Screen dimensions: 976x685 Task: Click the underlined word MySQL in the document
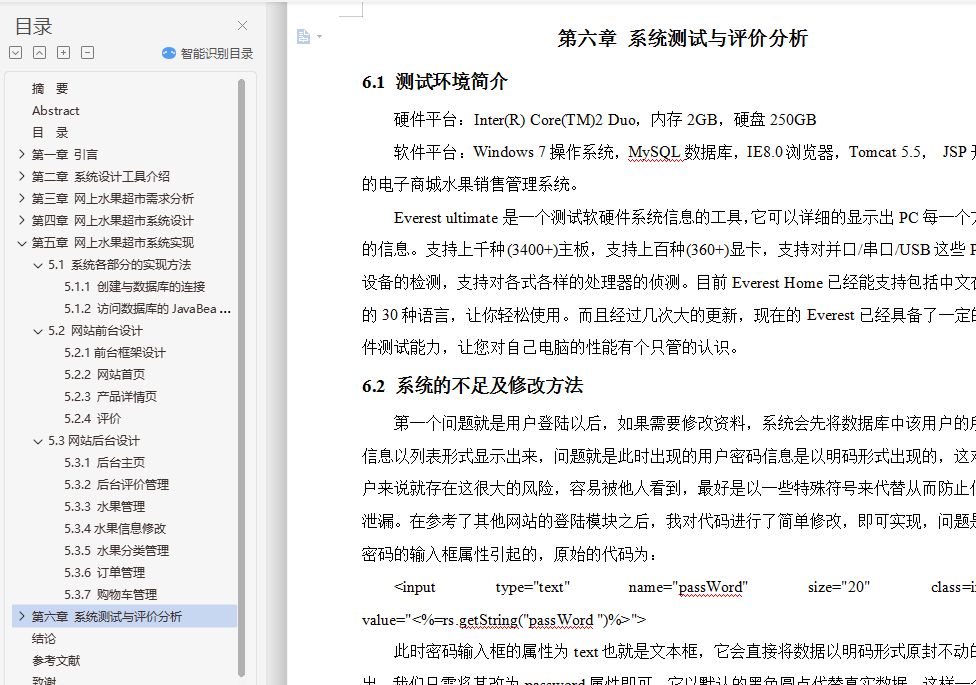click(x=655, y=153)
